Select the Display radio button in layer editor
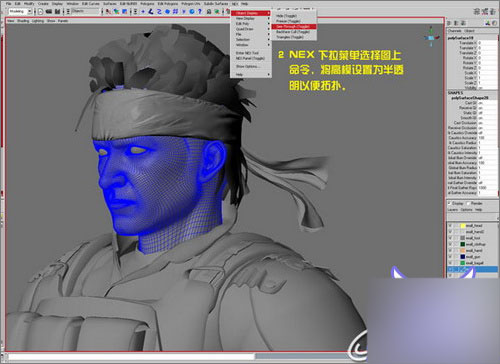500x364 pixels. (x=449, y=203)
